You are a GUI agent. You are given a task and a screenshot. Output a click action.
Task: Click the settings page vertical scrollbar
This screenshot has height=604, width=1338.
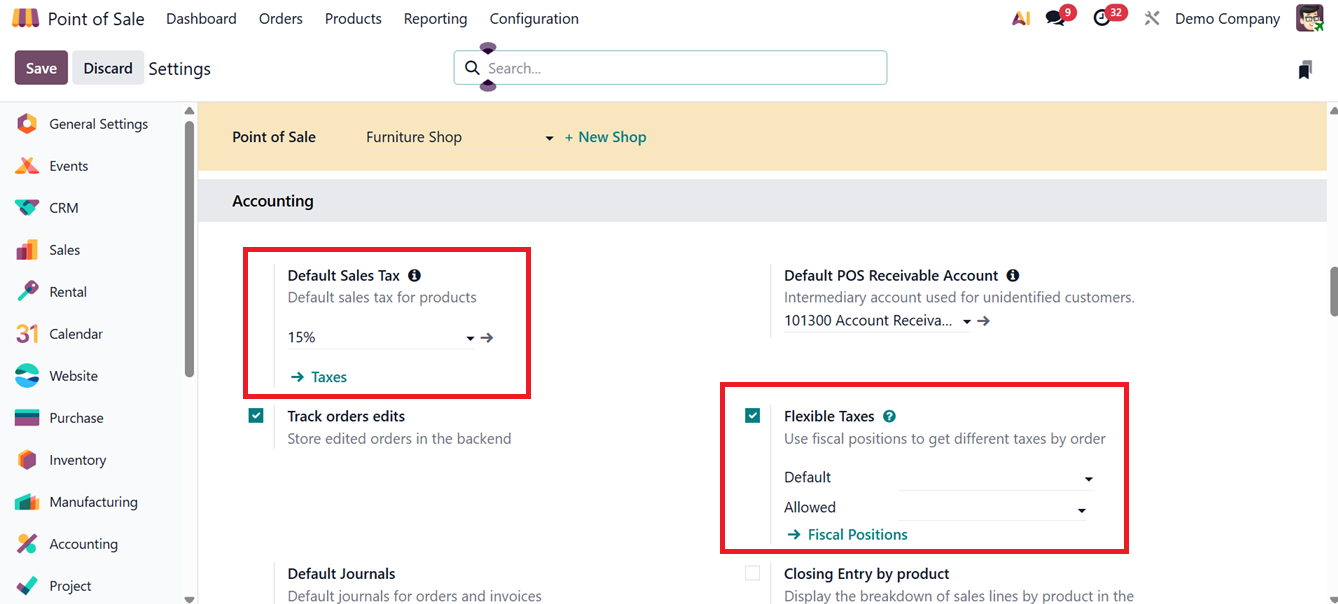coord(1333,292)
